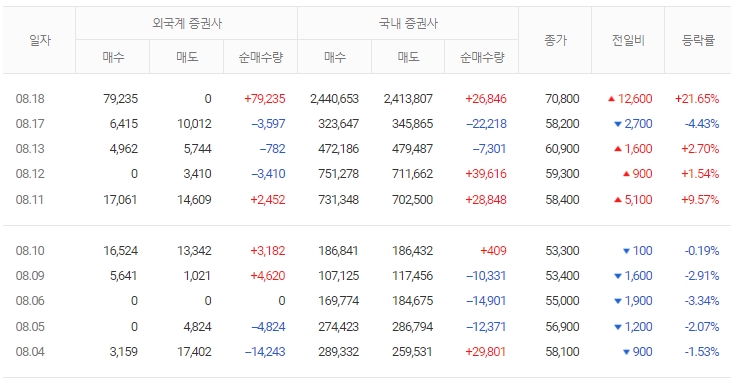Image resolution: width=731 pixels, height=378 pixels.
Task: Click the 일자 column header
Action: tap(39, 41)
